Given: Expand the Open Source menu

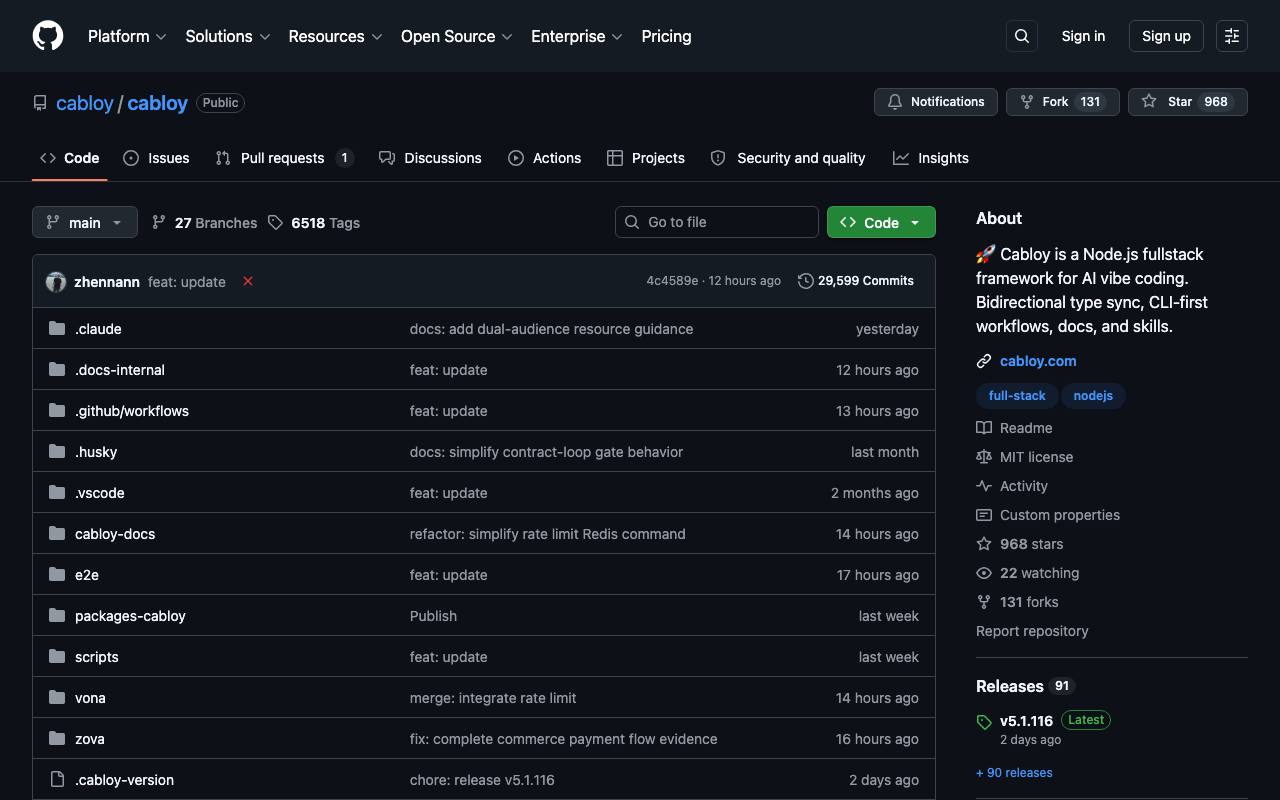Looking at the screenshot, I should point(457,36).
